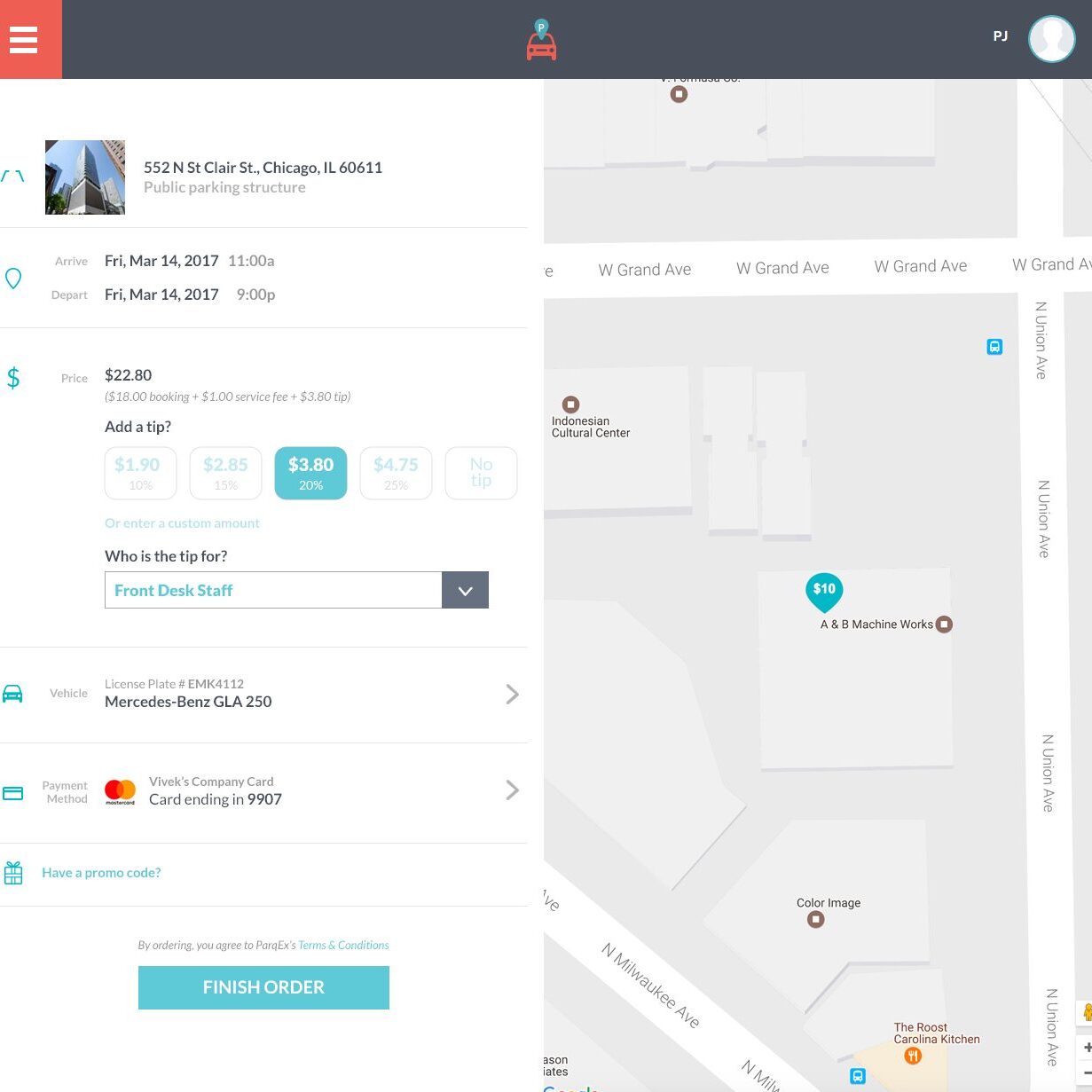This screenshot has height=1092, width=1092.
Task: Click the arrival date Fri, Mar 14, 2017
Action: click(x=161, y=261)
